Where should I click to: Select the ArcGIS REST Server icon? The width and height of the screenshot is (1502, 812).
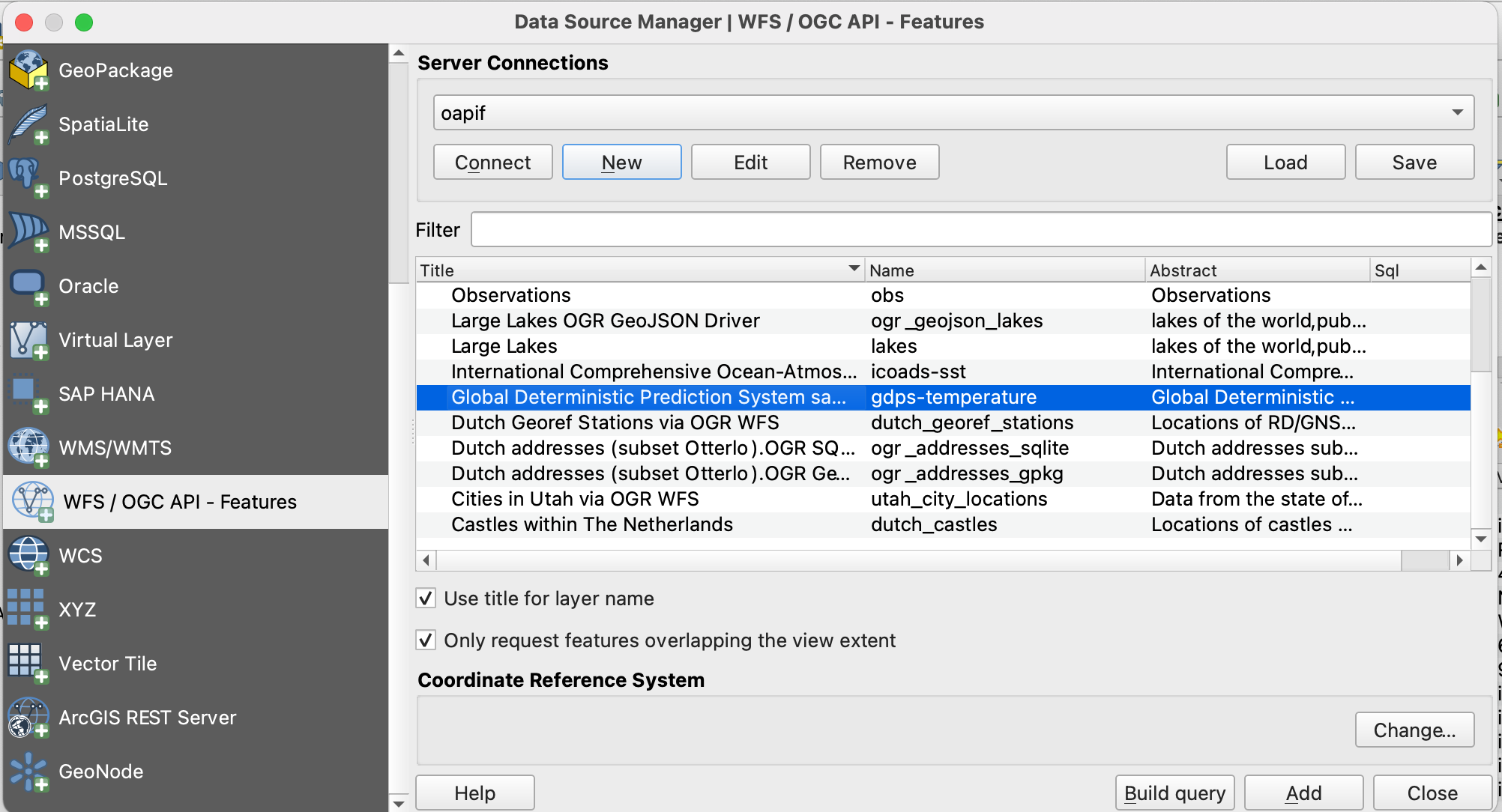pyautogui.click(x=28, y=718)
